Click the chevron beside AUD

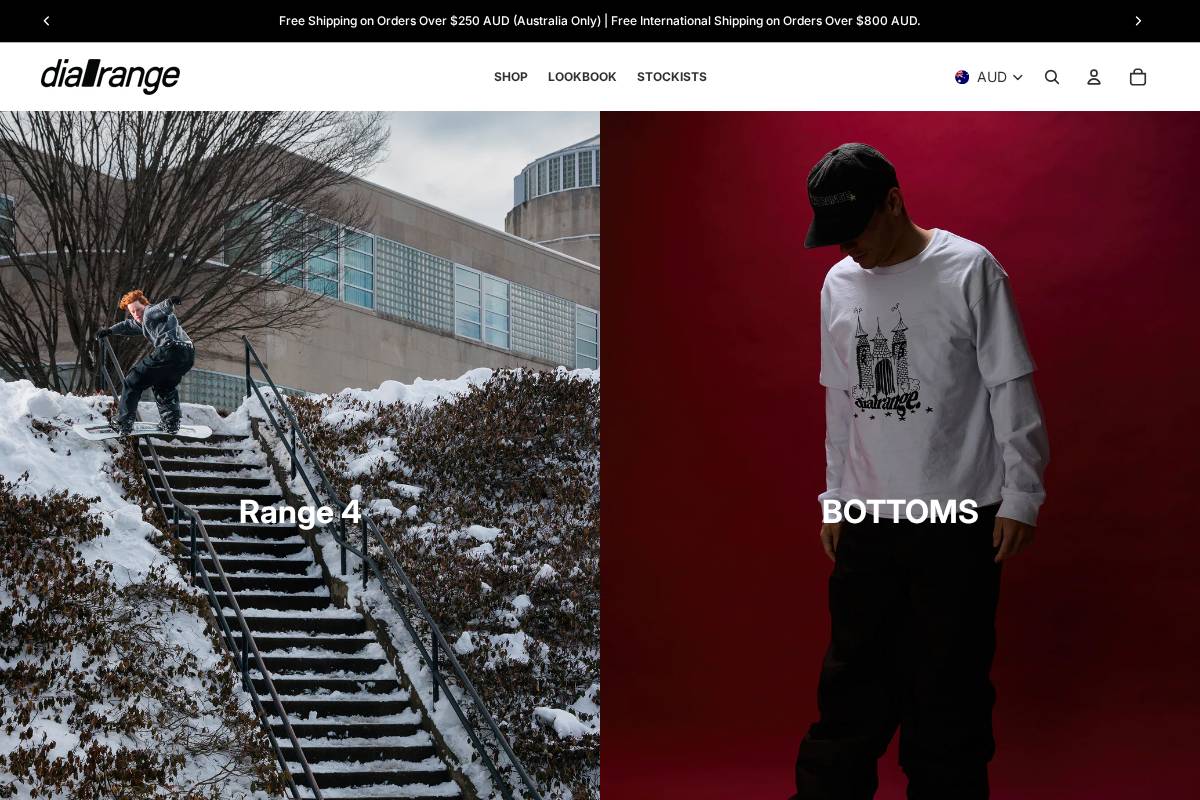coord(1017,77)
